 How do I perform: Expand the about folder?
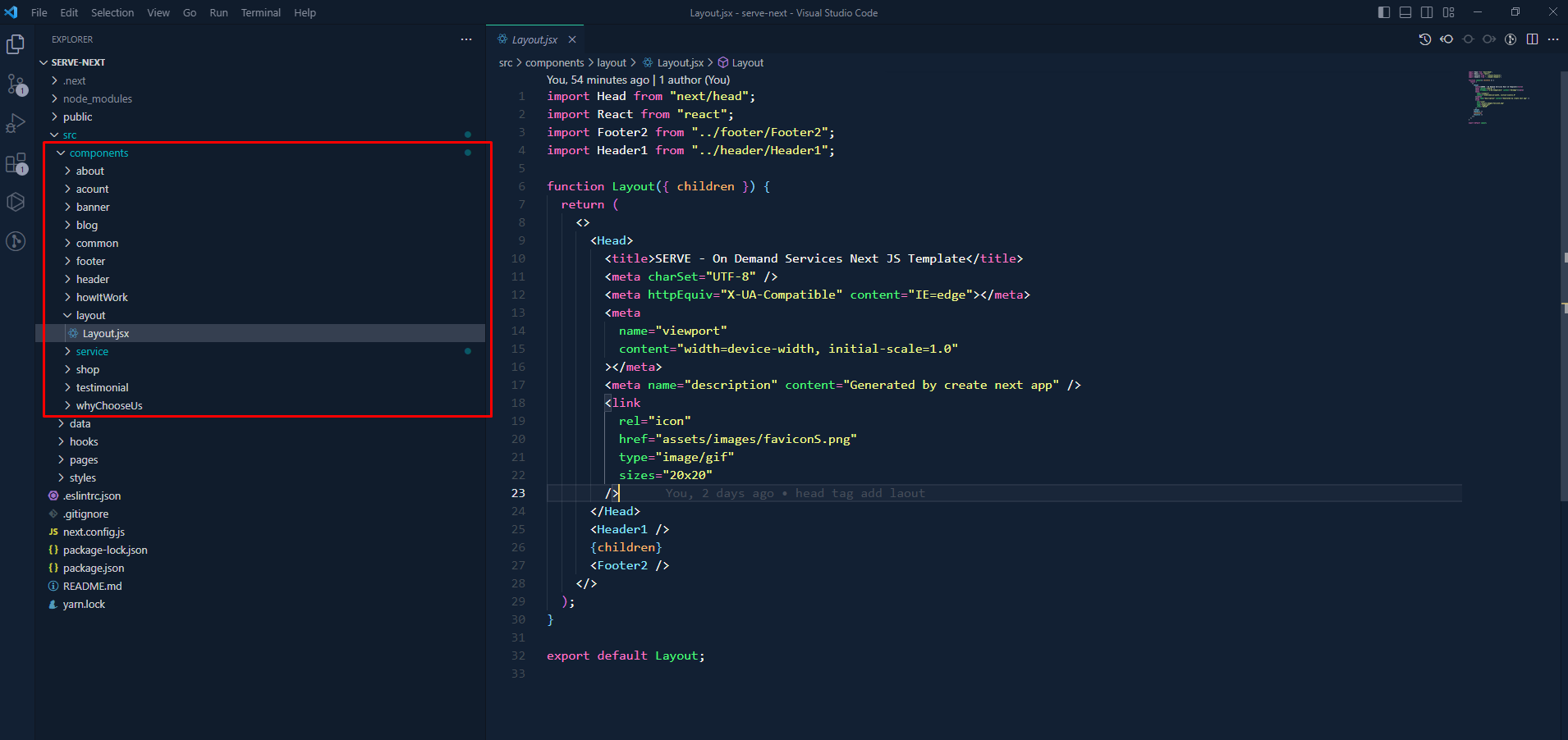[x=260, y=171]
